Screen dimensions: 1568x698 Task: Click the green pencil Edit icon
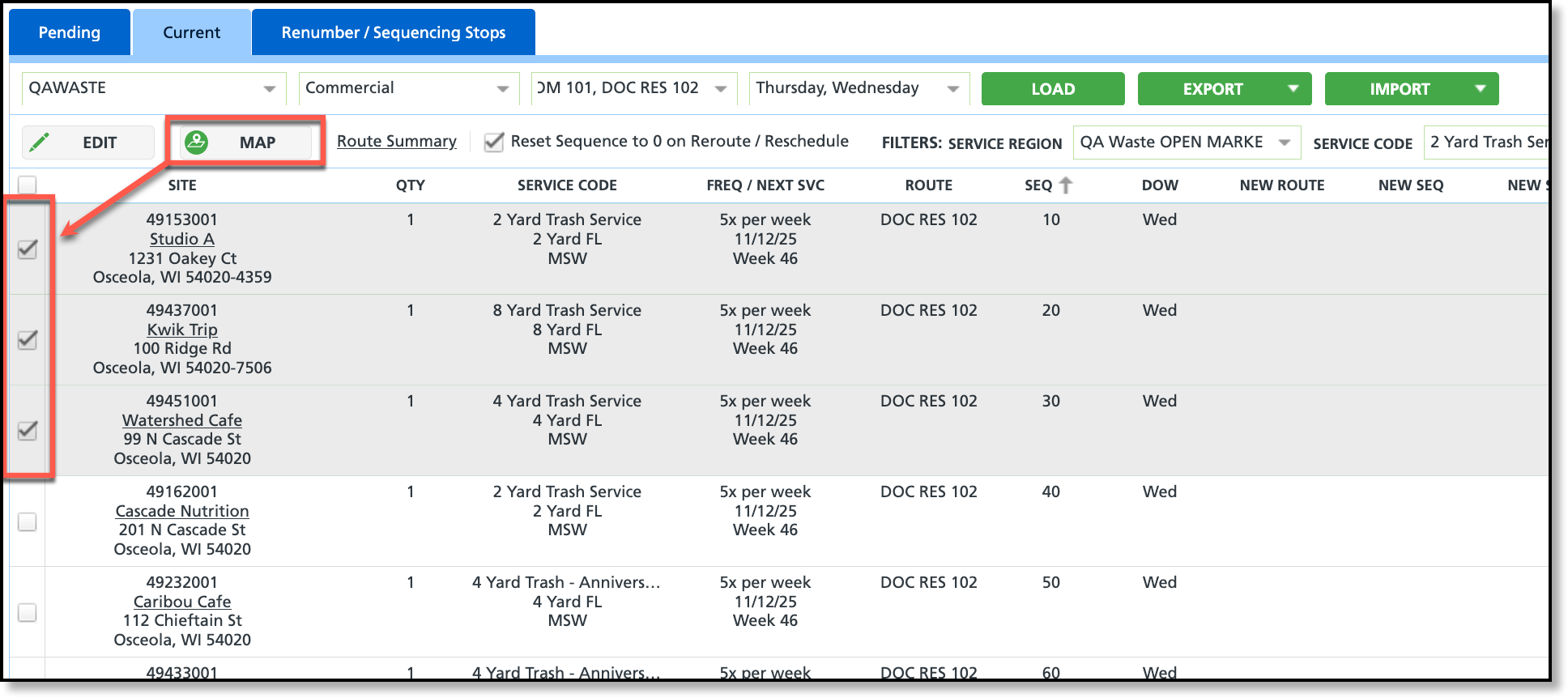(40, 143)
